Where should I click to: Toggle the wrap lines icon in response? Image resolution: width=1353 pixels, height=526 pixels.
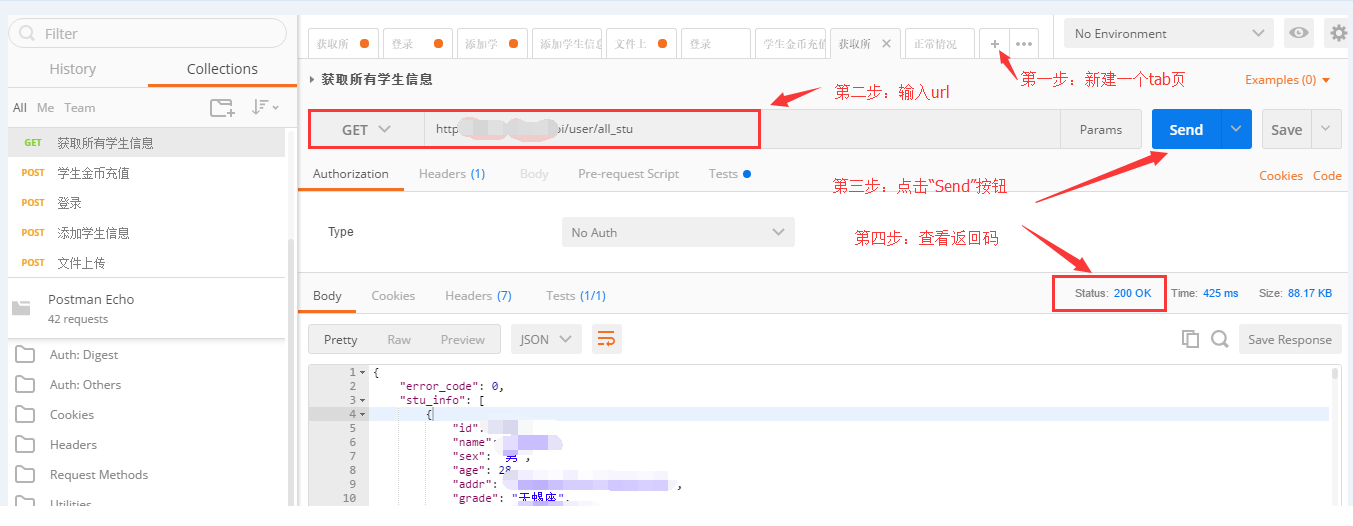[x=606, y=339]
